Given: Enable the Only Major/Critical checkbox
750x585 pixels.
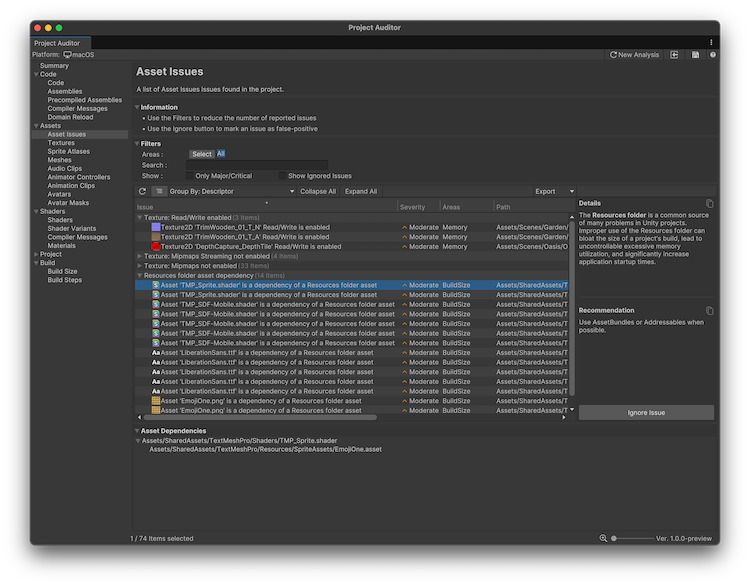Looking at the screenshot, I should 190,176.
